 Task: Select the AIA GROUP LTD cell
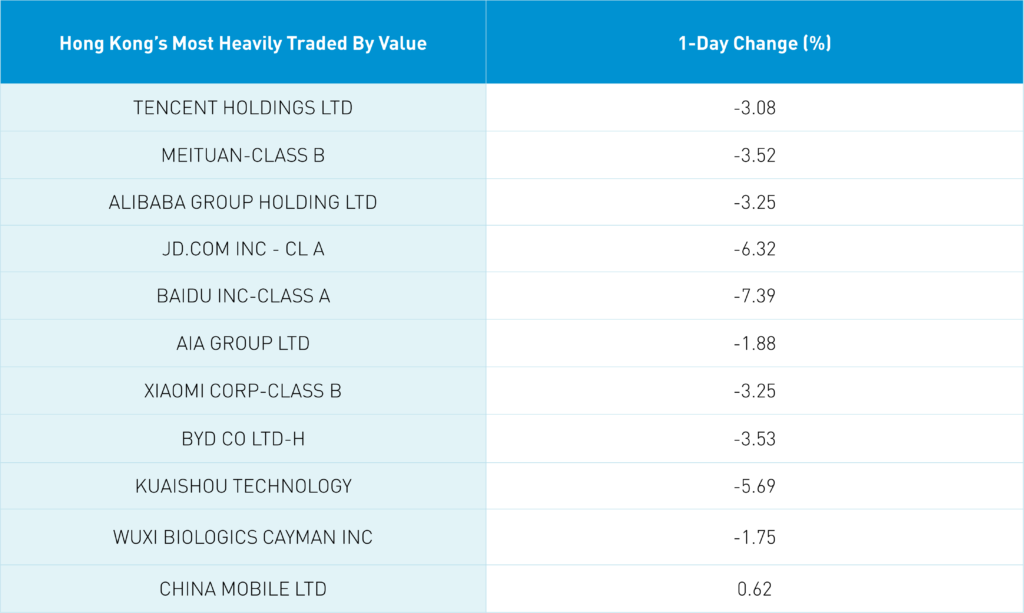243,343
